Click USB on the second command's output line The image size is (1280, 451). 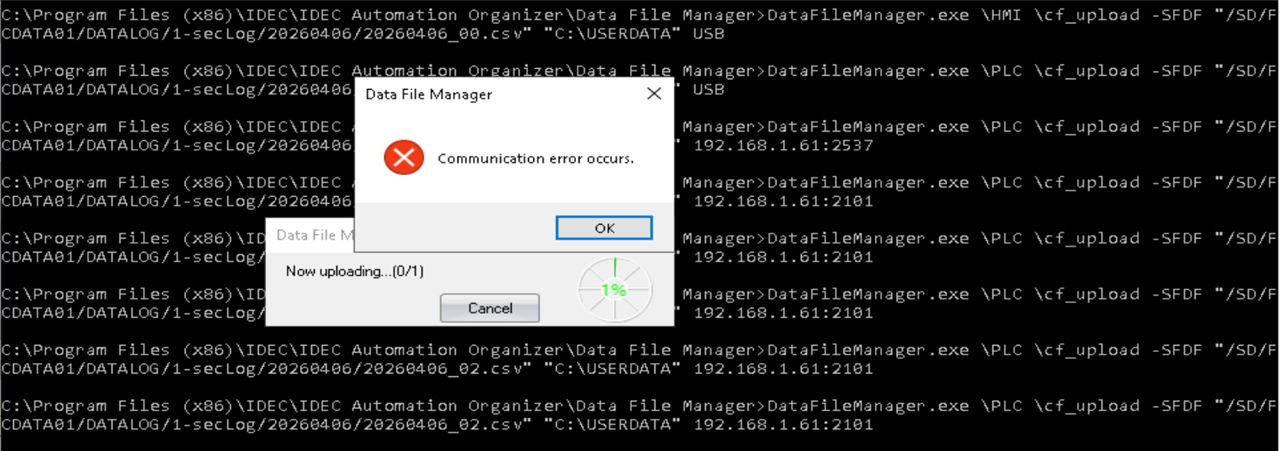(708, 89)
